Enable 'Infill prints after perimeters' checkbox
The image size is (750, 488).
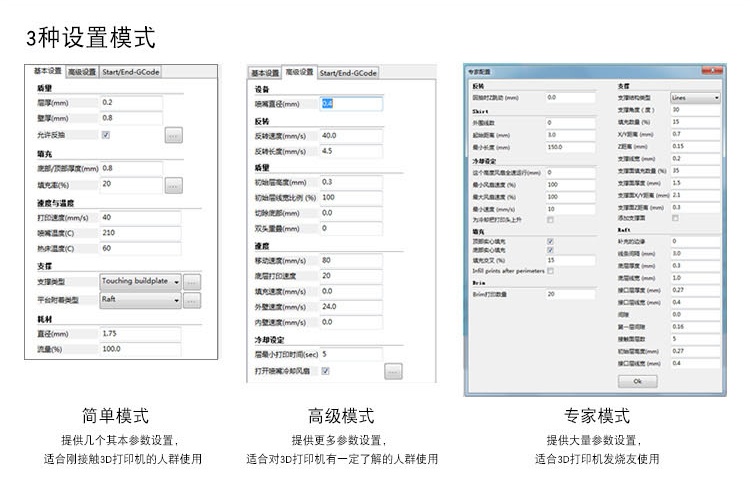pyautogui.click(x=550, y=270)
